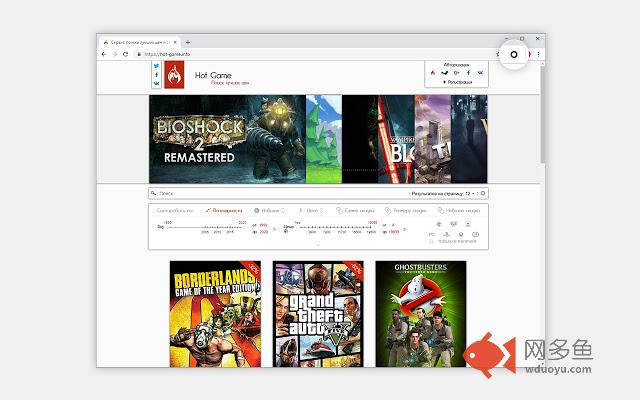
Task: Sign in with the Google+ icon
Action: 456,73
